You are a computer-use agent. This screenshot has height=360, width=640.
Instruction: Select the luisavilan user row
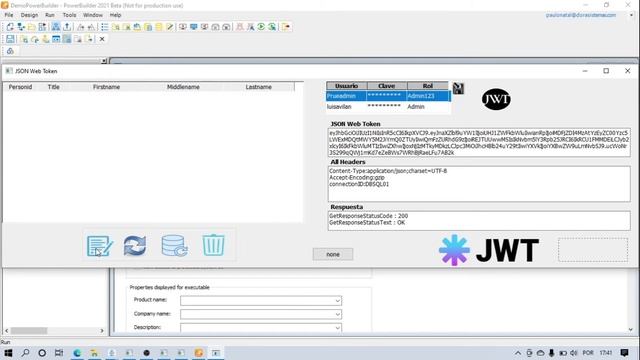(x=388, y=107)
